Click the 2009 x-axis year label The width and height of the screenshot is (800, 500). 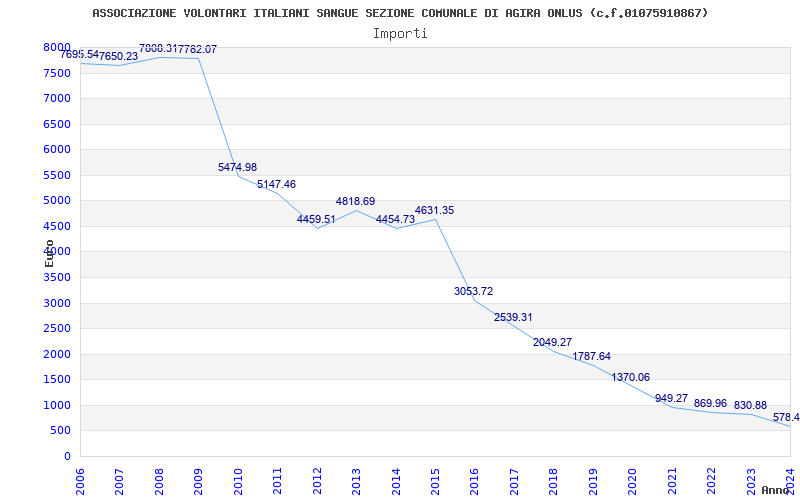198,481
